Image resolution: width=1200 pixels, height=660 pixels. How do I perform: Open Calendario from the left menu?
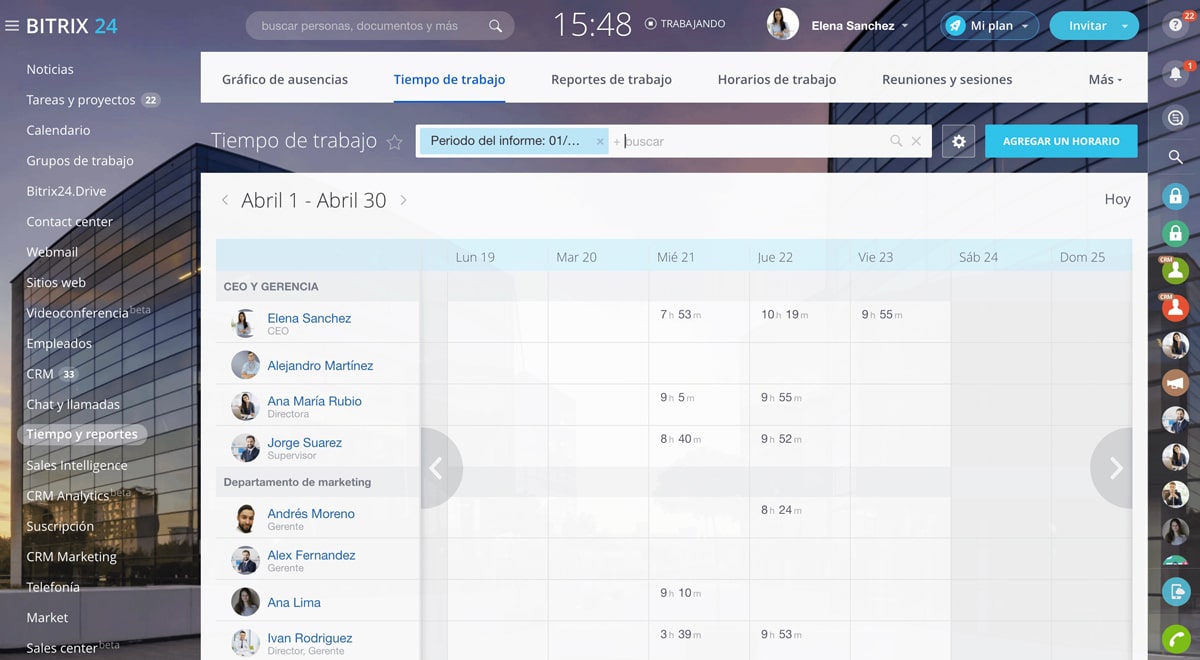pyautogui.click(x=58, y=130)
